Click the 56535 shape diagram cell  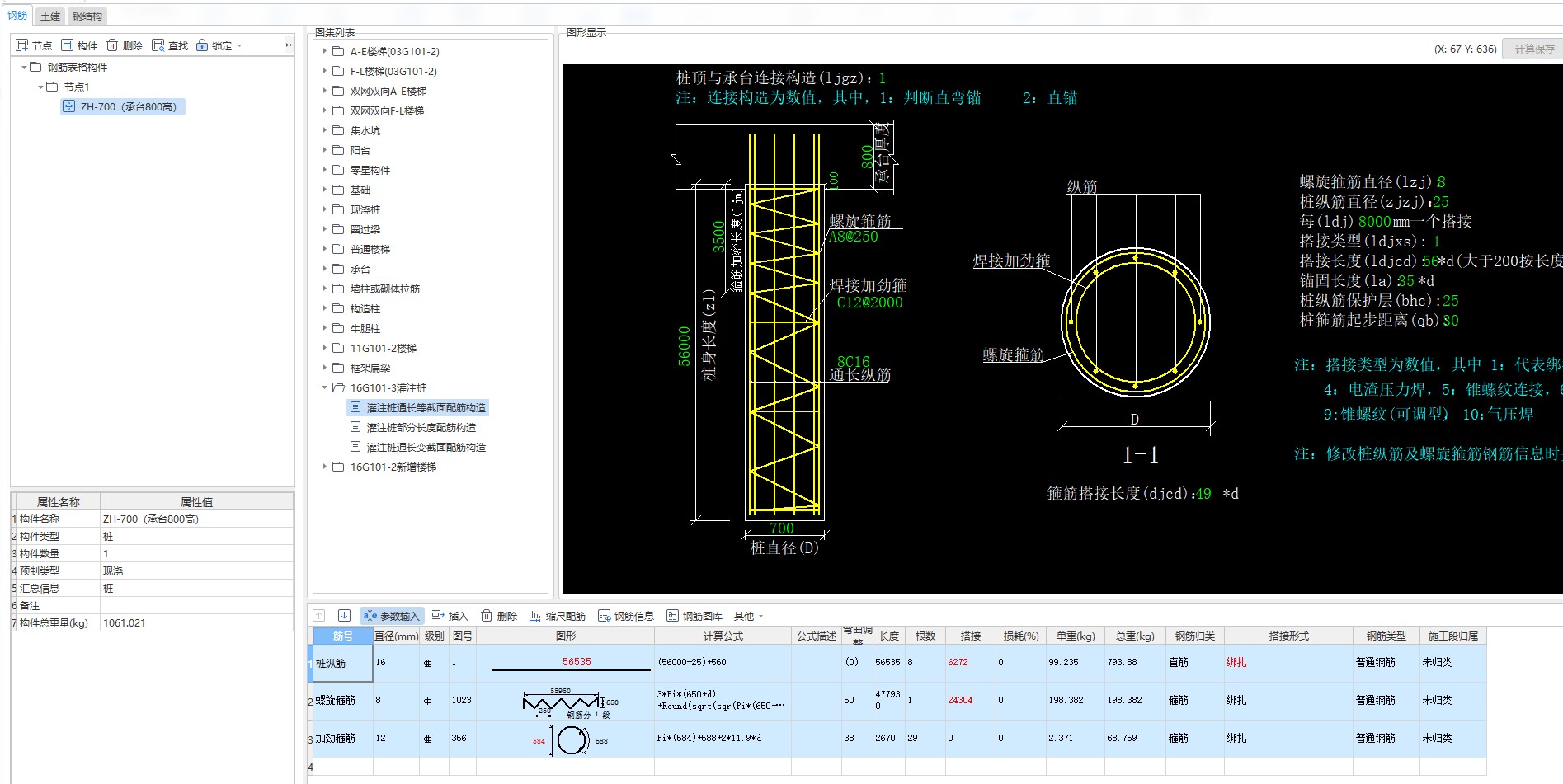[x=566, y=663]
